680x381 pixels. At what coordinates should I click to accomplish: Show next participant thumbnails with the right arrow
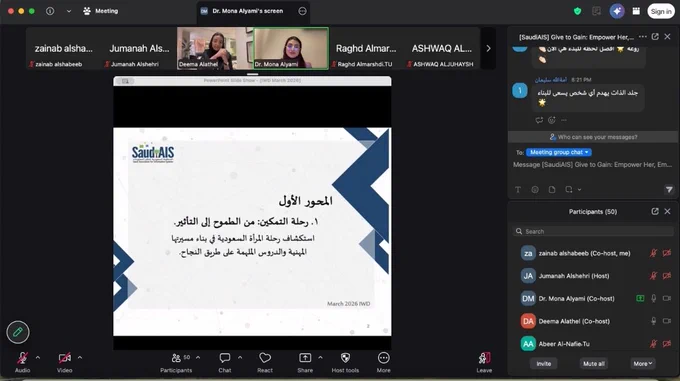[488, 49]
